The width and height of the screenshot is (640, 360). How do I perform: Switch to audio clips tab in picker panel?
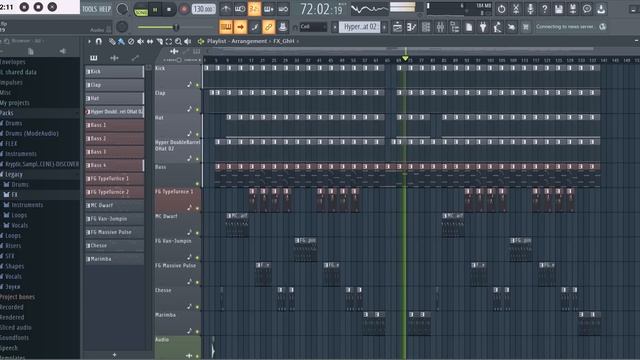click(114, 58)
